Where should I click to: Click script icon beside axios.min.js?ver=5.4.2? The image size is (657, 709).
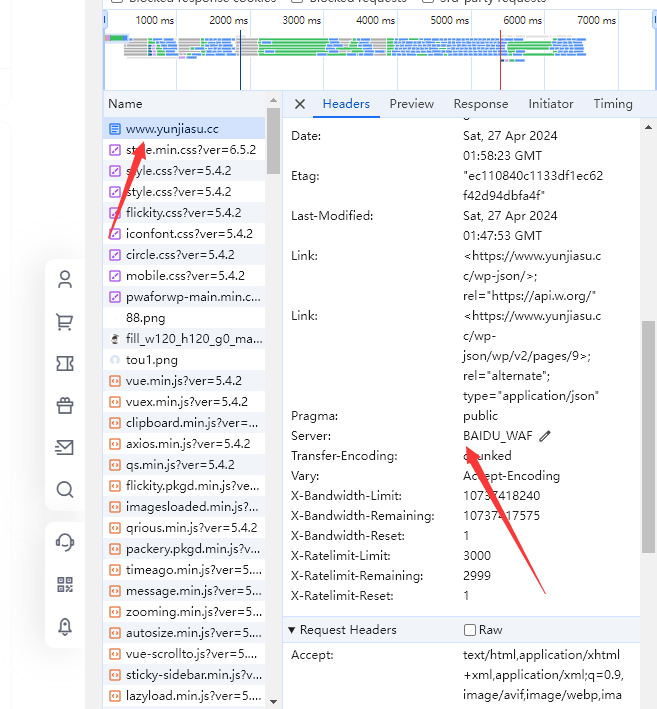(115, 444)
